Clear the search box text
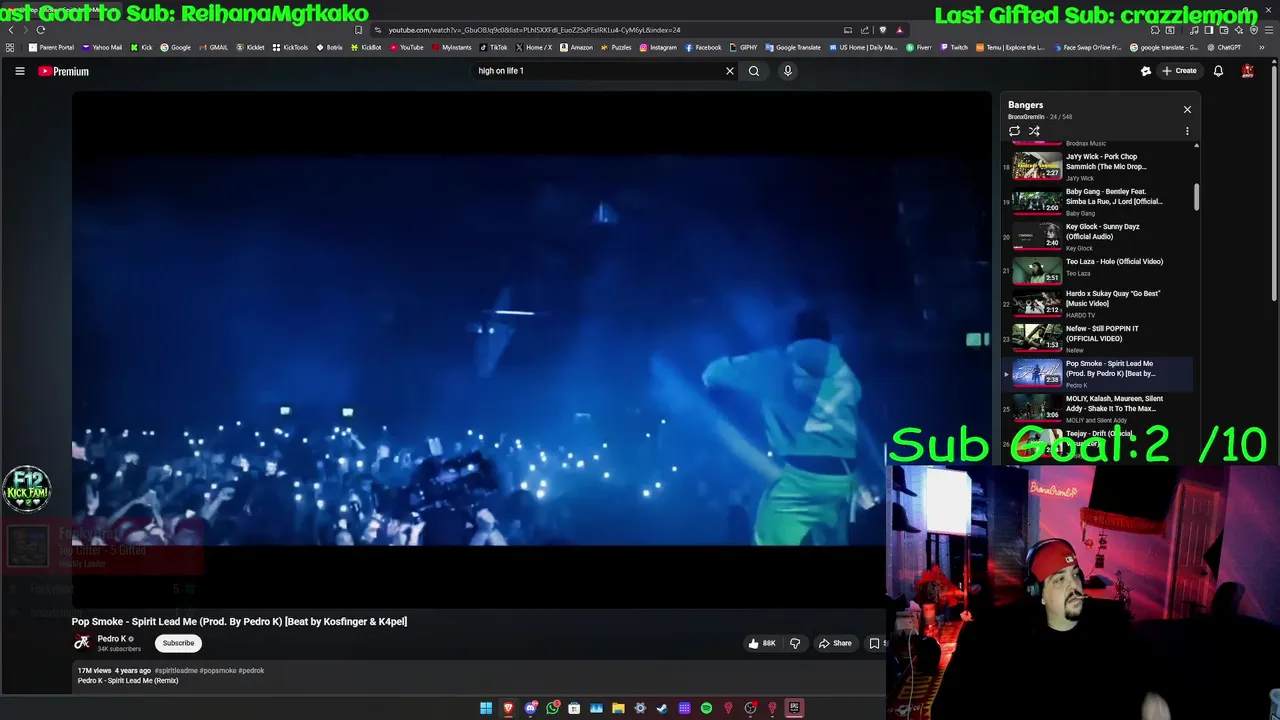The width and height of the screenshot is (1280, 720). click(x=729, y=71)
